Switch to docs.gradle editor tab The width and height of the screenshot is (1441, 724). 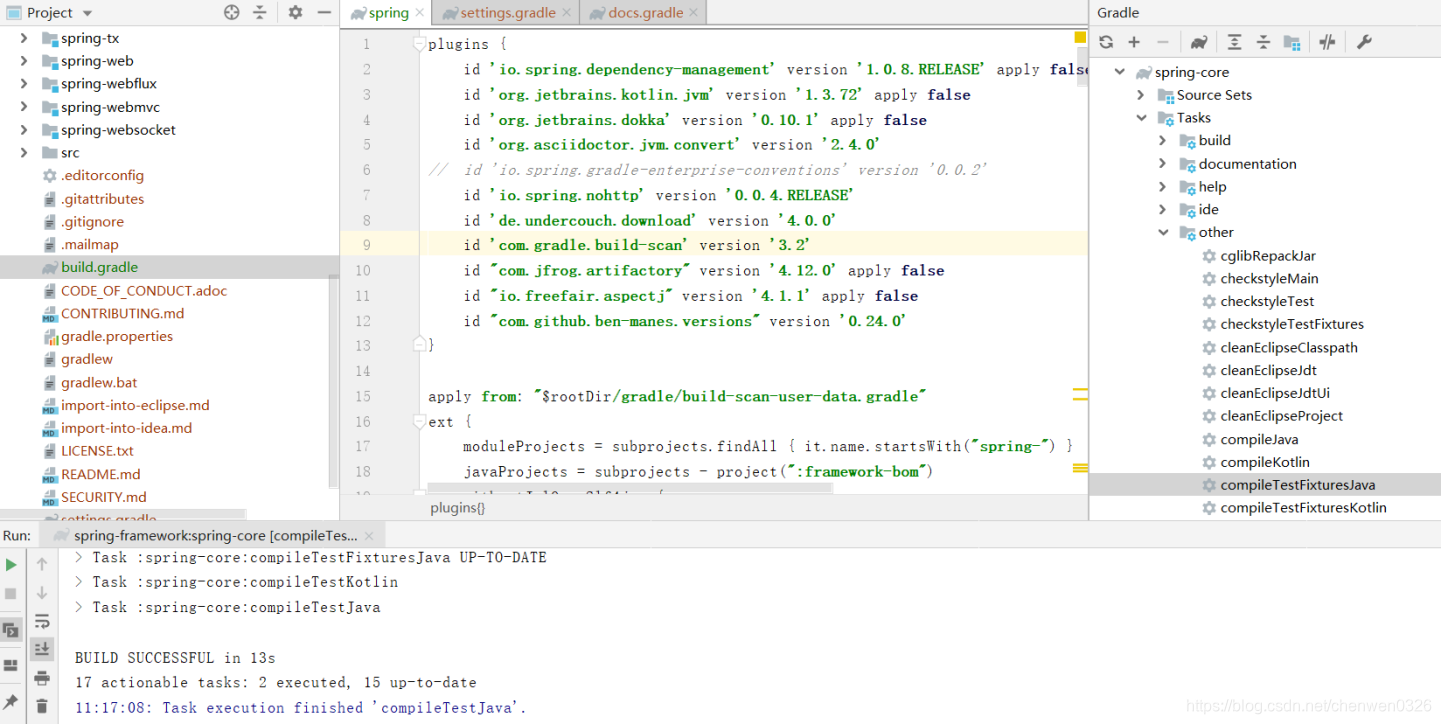tap(644, 13)
